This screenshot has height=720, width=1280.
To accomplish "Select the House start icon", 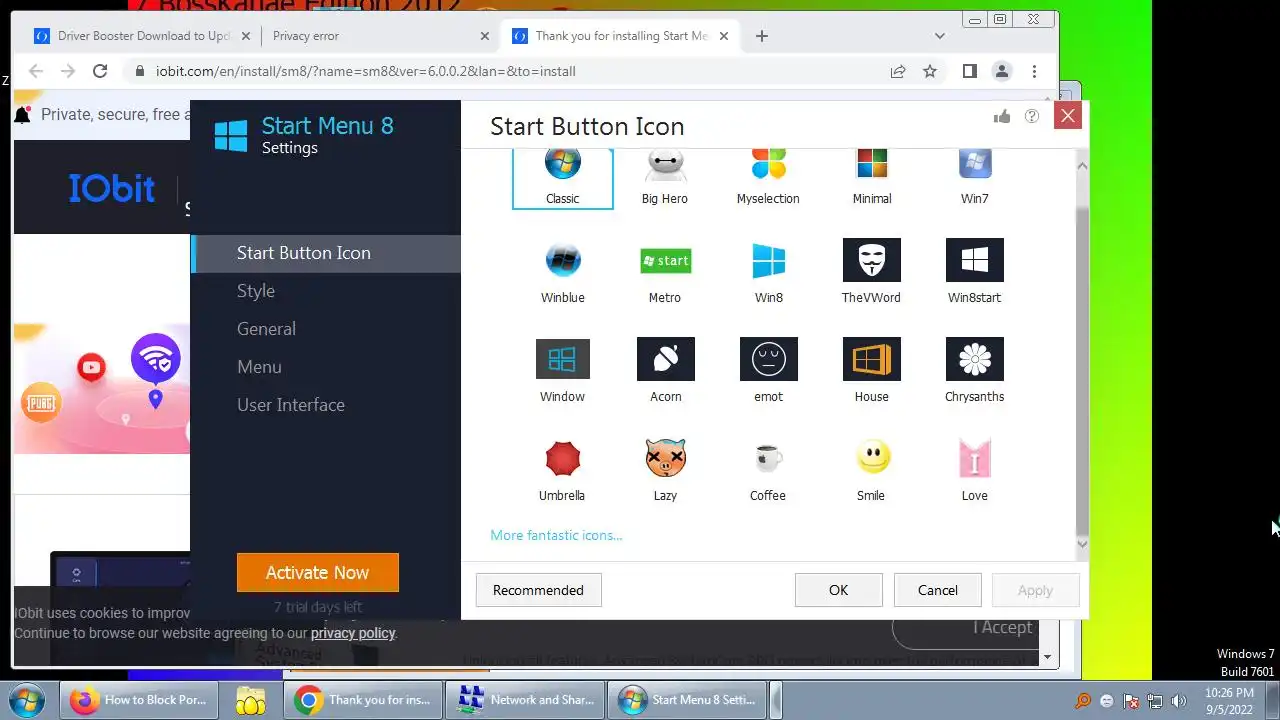I will pyautogui.click(x=872, y=370).
